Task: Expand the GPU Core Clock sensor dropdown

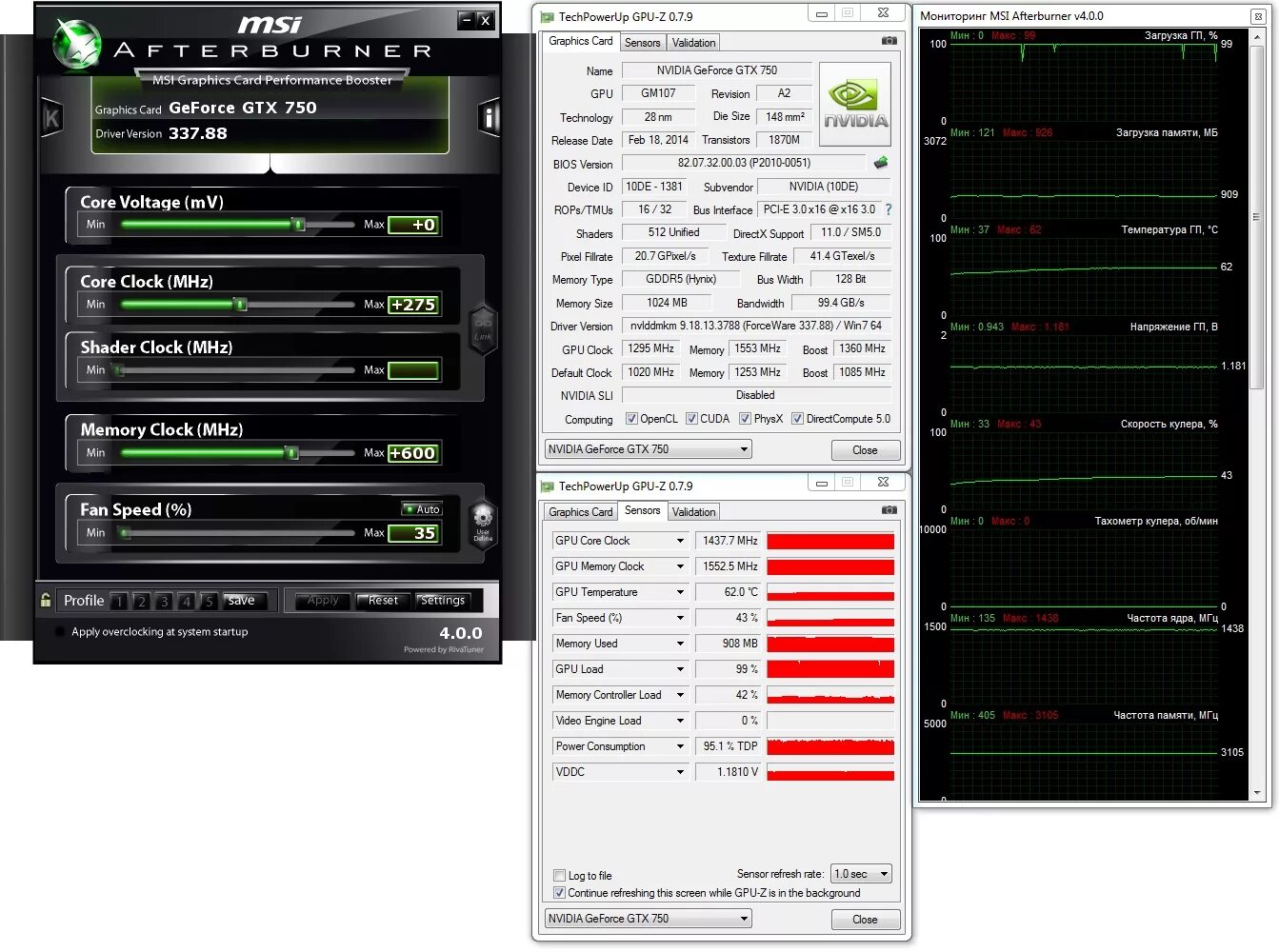Action: (680, 541)
